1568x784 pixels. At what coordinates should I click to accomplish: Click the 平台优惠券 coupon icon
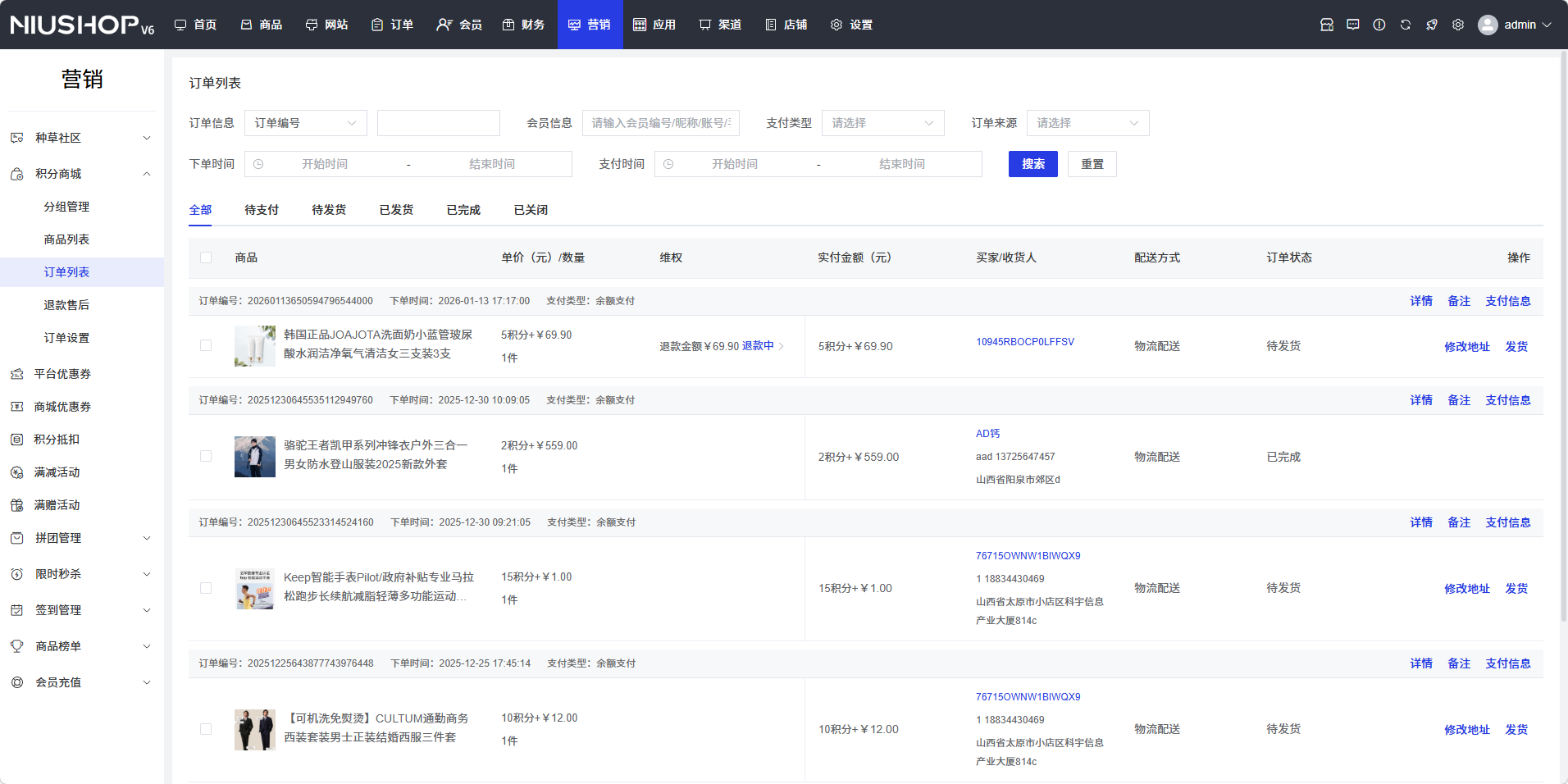[16, 374]
